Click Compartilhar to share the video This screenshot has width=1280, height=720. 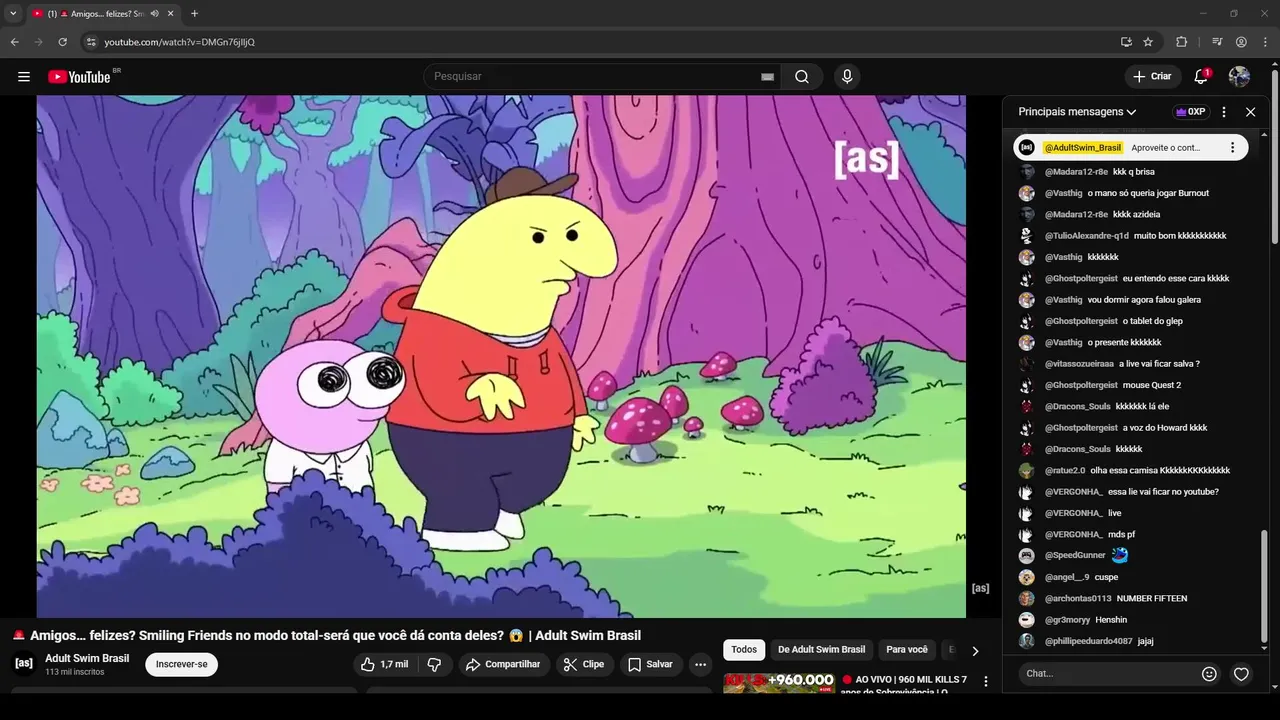pos(504,664)
